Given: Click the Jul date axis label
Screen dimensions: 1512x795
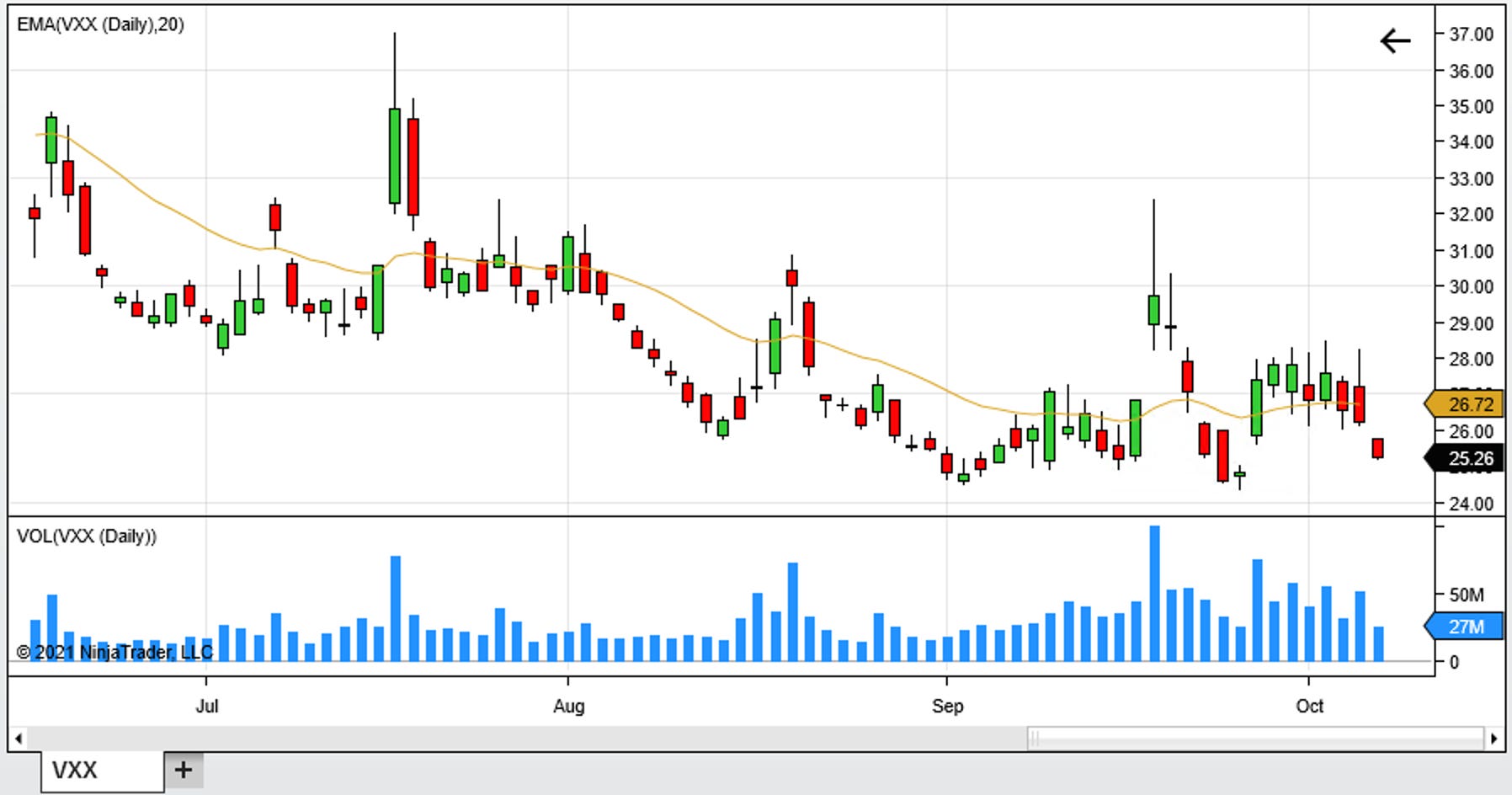Looking at the screenshot, I should point(207,706).
